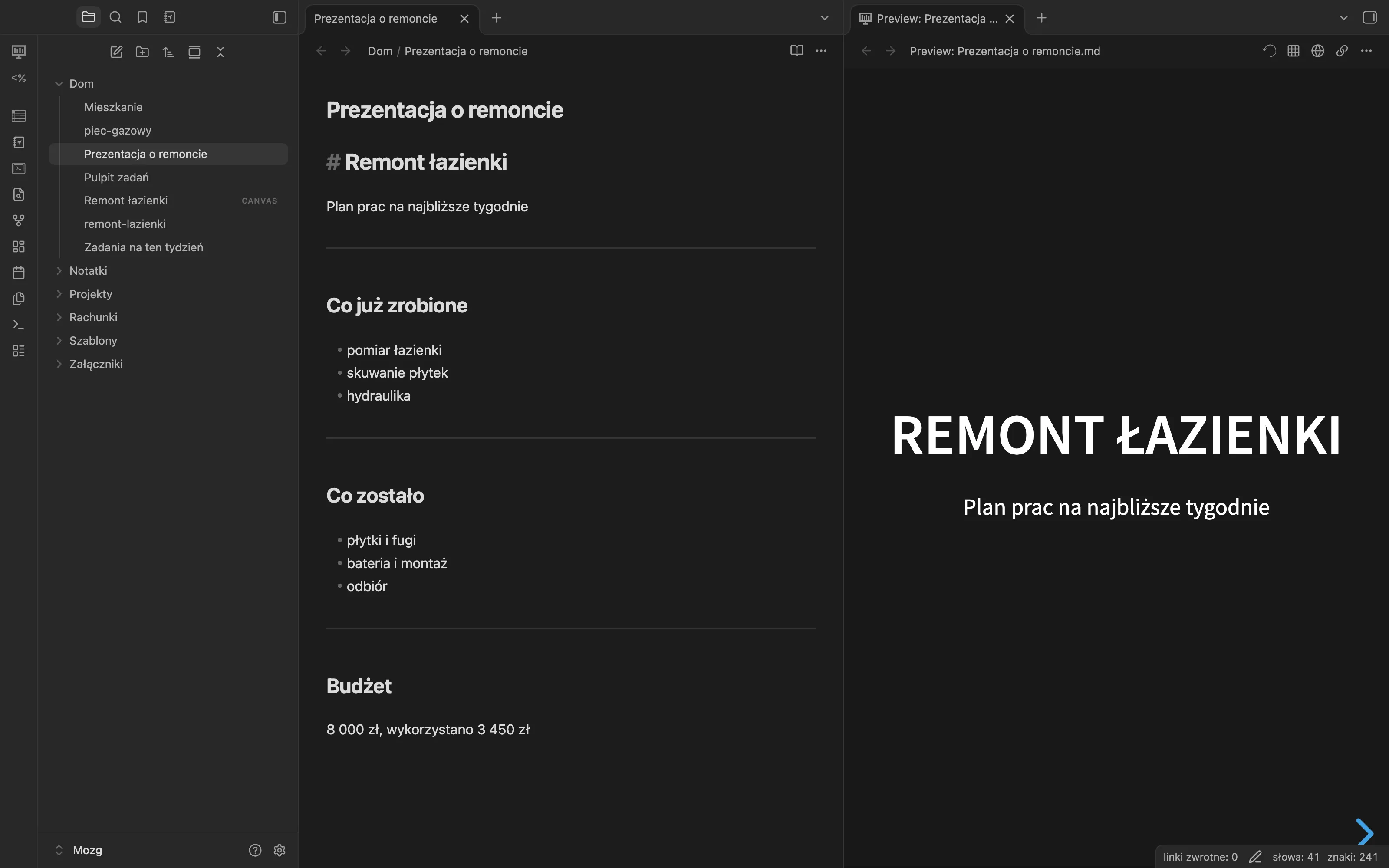Image resolution: width=1389 pixels, height=868 pixels.
Task: Open the command palette prompt icon
Action: pyautogui.click(x=18, y=325)
